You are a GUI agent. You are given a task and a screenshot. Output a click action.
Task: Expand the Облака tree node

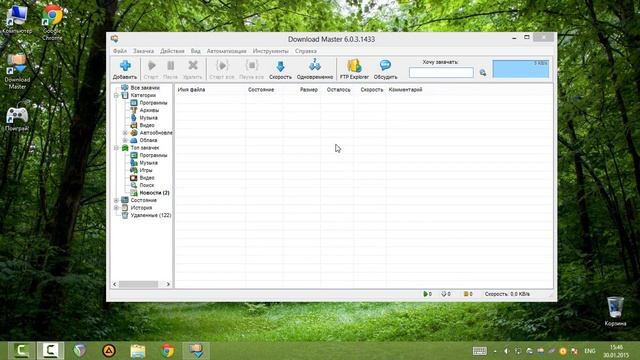pos(125,140)
